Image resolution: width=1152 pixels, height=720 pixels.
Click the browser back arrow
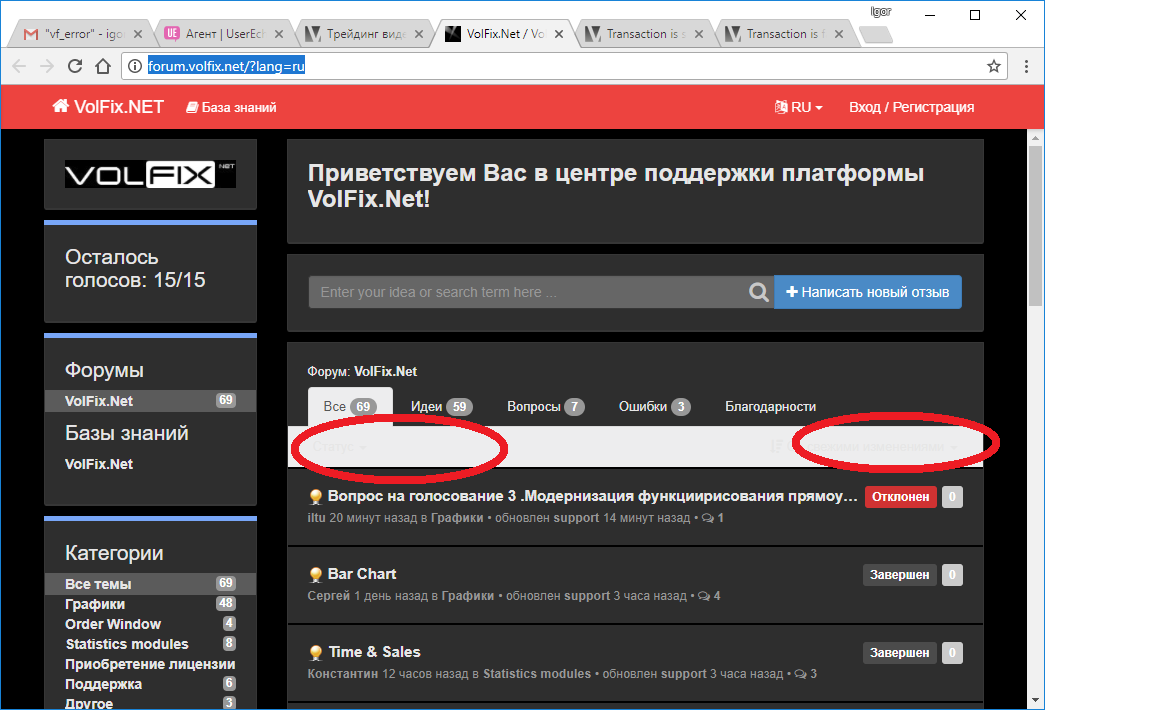tap(19, 66)
